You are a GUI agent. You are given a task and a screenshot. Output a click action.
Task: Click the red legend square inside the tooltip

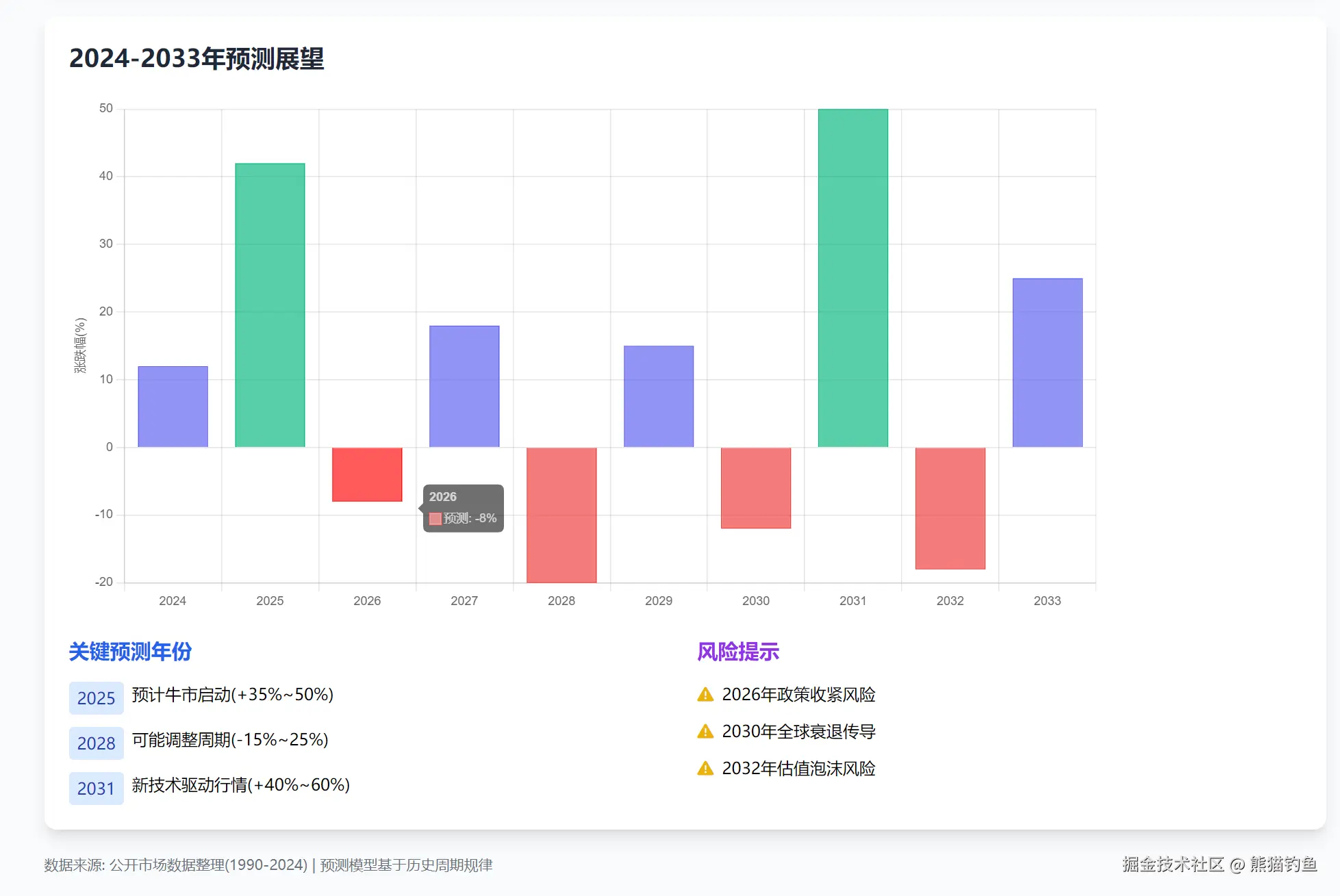pos(434,519)
